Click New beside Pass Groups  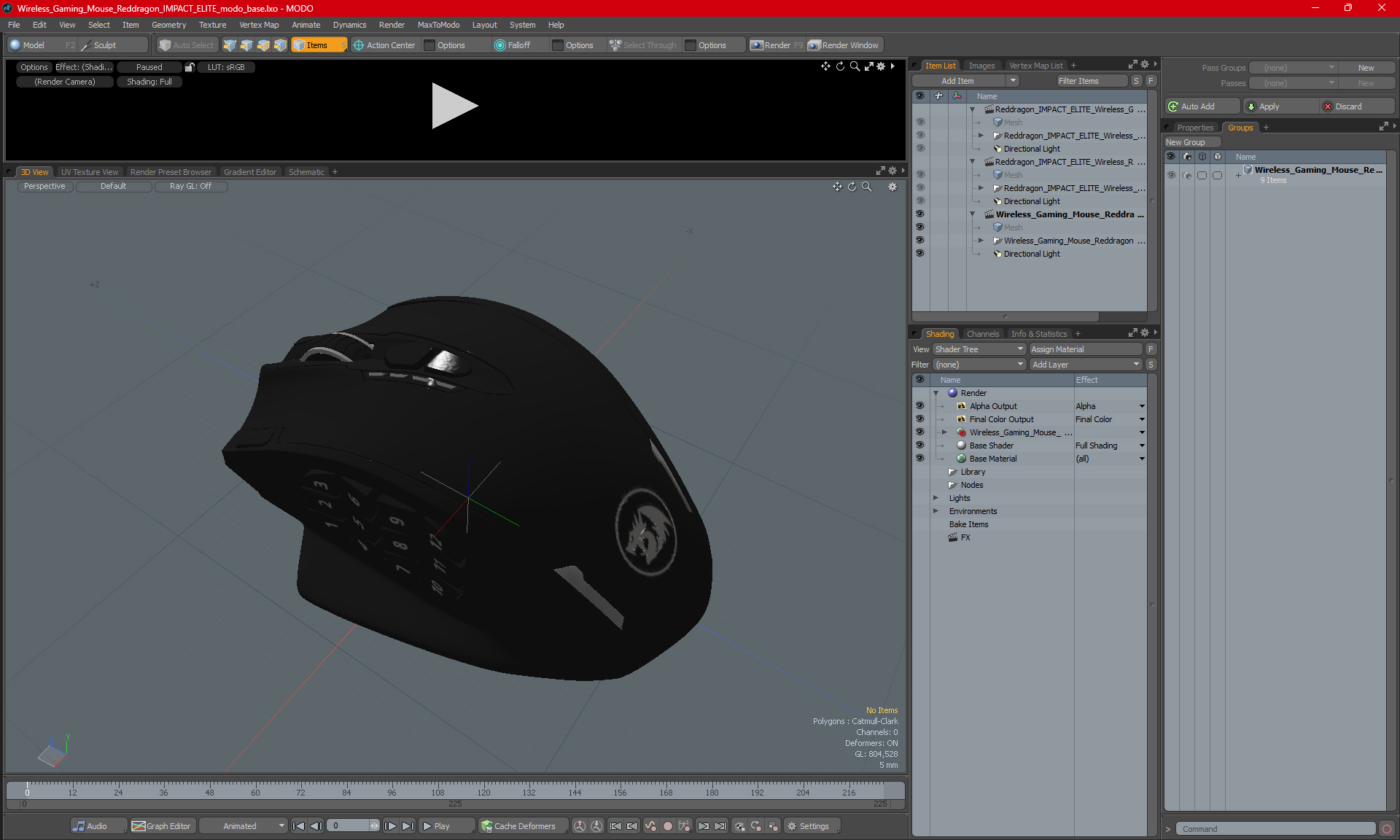(x=1366, y=68)
